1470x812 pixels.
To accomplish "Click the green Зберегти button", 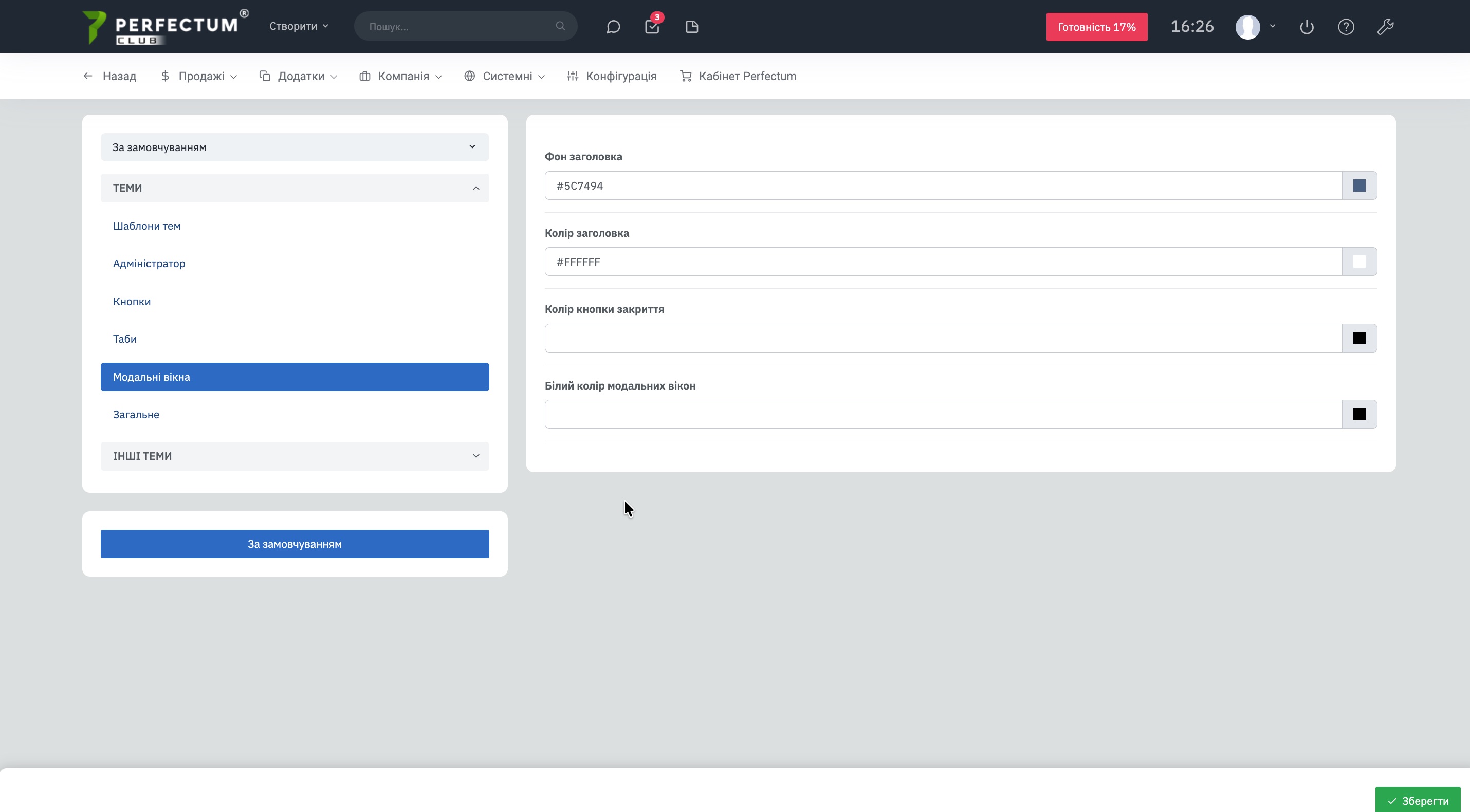I will (x=1418, y=801).
